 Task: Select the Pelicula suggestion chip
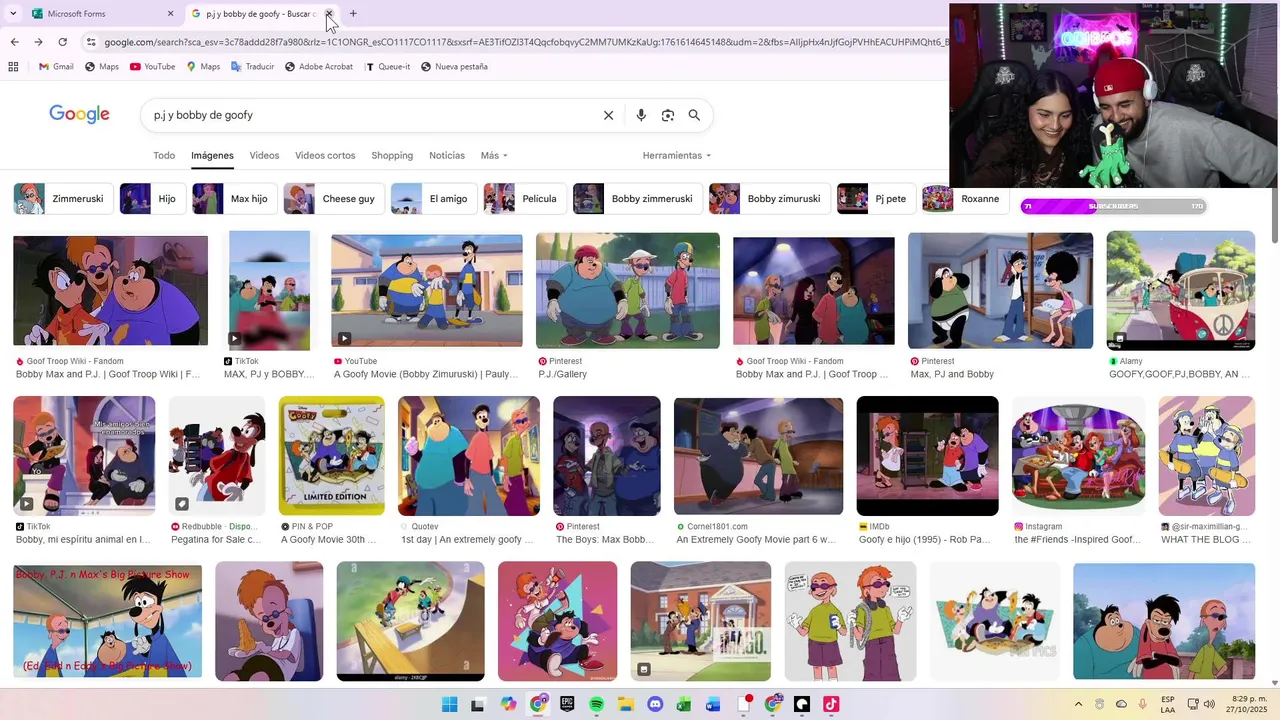click(524, 199)
